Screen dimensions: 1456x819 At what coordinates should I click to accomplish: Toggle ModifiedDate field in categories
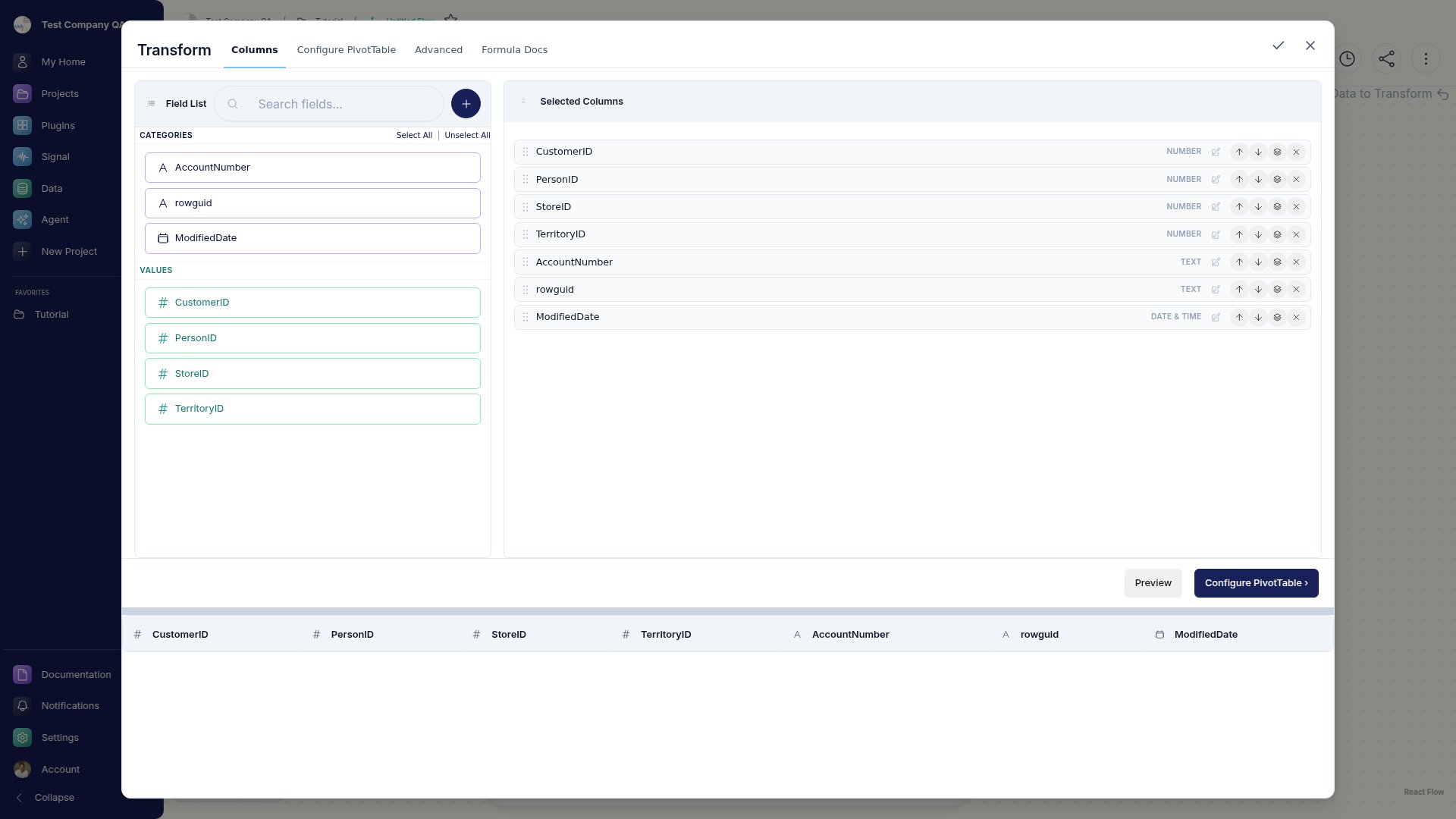(312, 238)
